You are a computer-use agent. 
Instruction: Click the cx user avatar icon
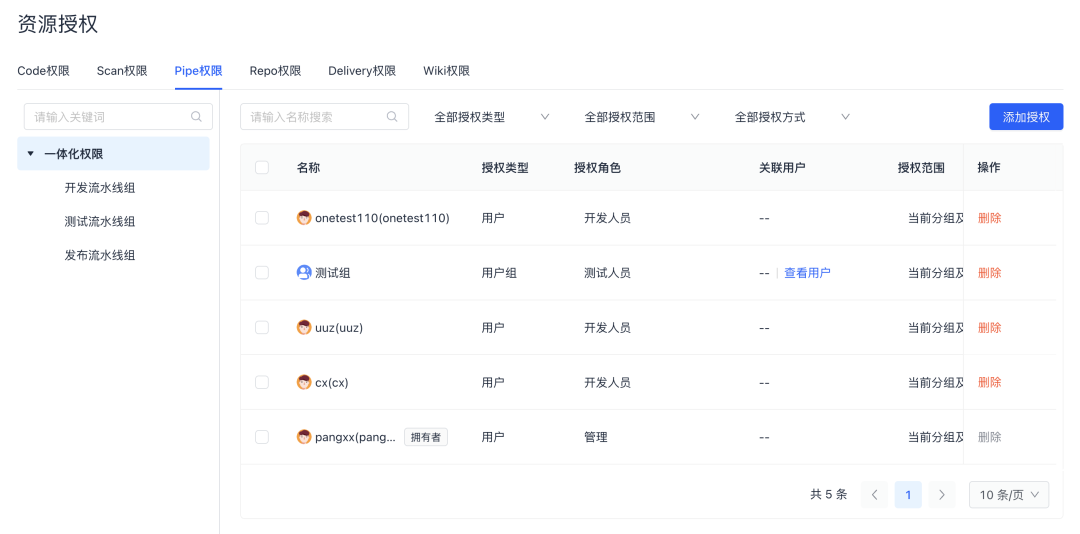[304, 382]
